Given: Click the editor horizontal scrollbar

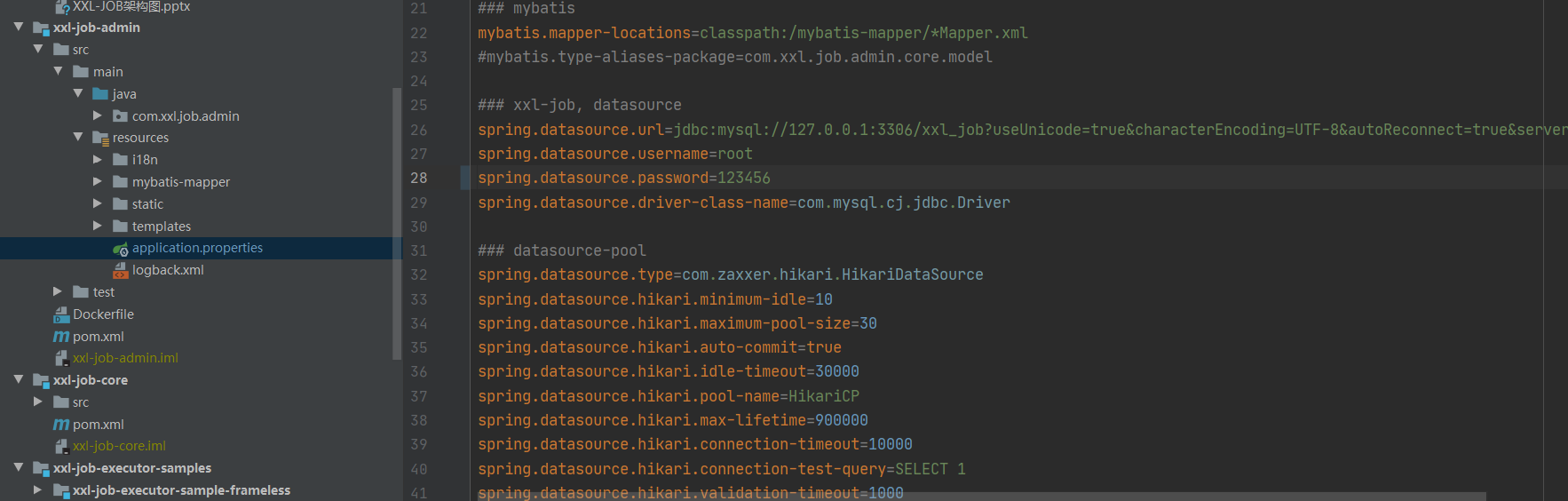Looking at the screenshot, I should tap(981, 497).
